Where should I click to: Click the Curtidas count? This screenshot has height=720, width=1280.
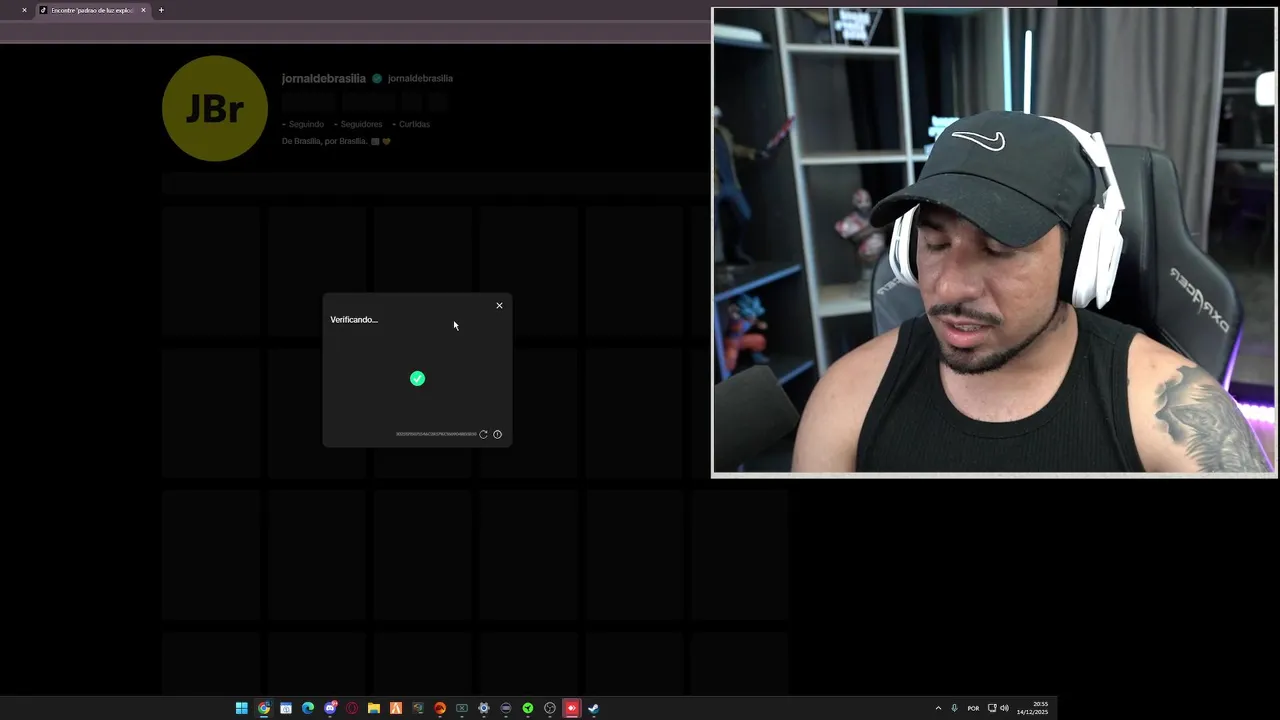coord(411,124)
